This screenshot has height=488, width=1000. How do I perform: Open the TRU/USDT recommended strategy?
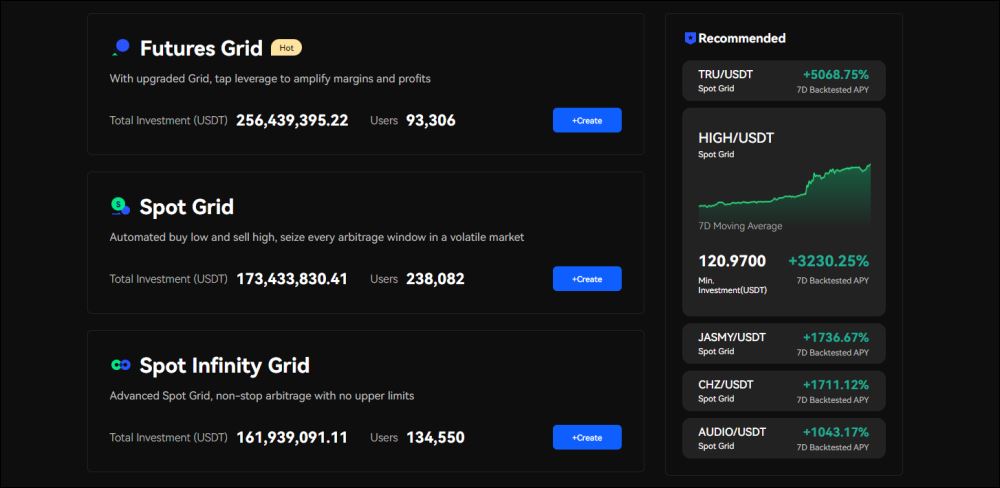(783, 81)
